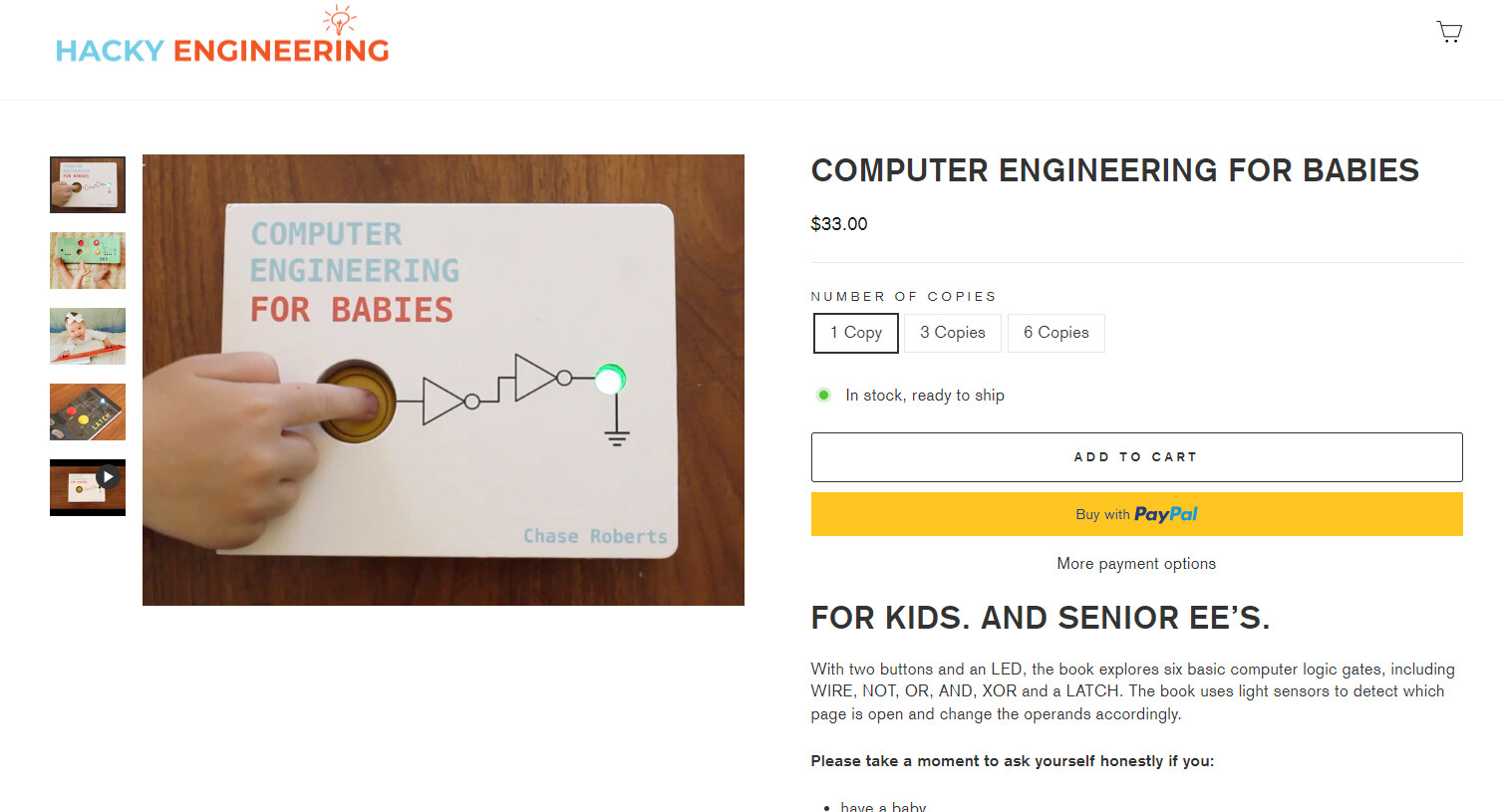The width and height of the screenshot is (1504, 812).
Task: Pick the 6 Copies option
Action: point(1056,333)
